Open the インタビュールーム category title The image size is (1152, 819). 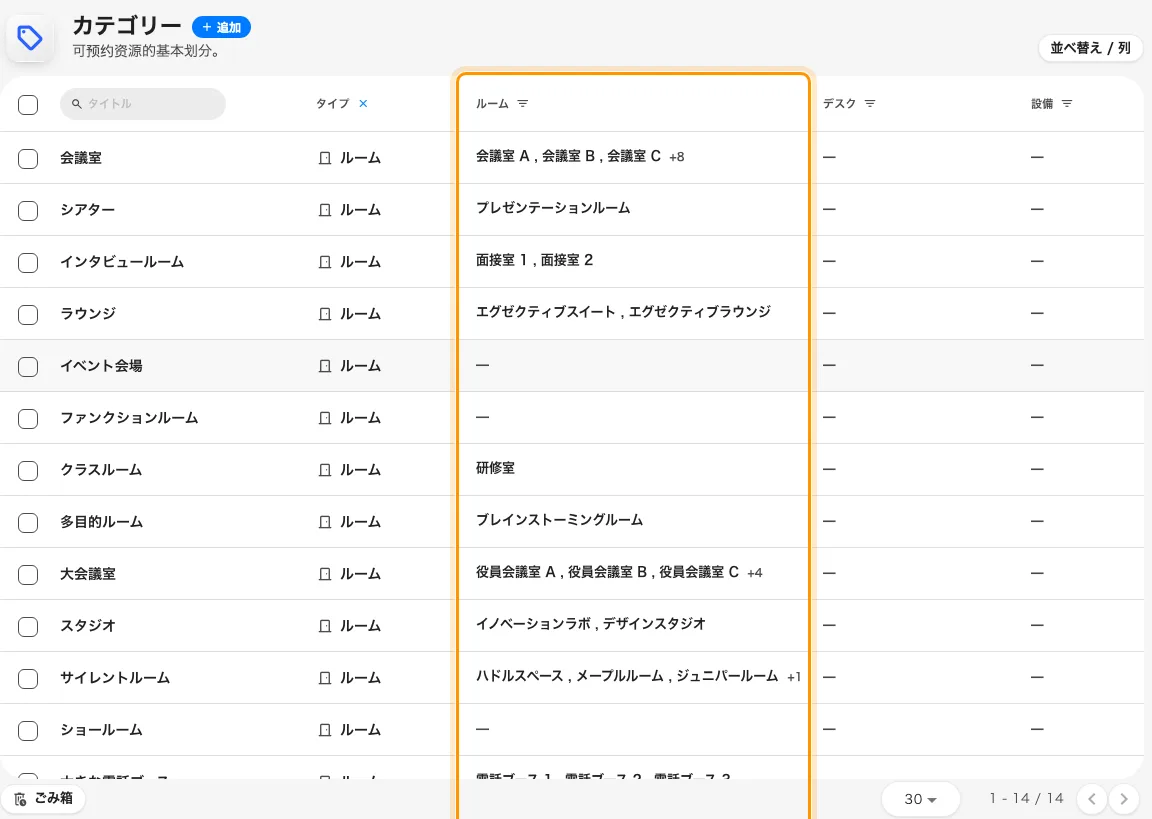tap(122, 262)
